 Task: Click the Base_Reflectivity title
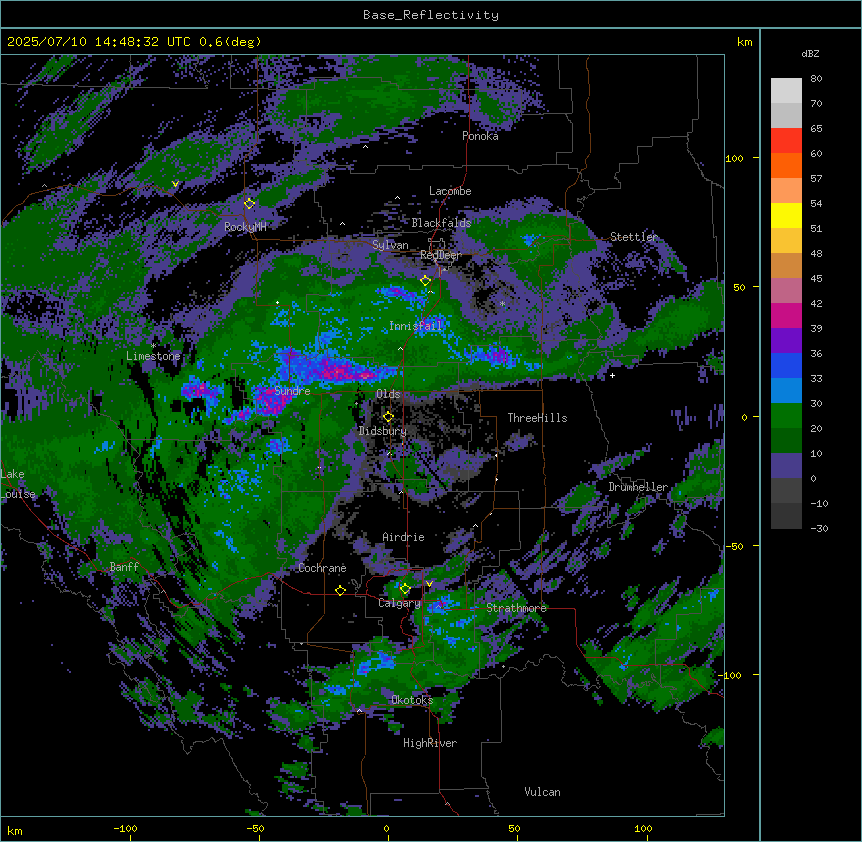pyautogui.click(x=431, y=15)
